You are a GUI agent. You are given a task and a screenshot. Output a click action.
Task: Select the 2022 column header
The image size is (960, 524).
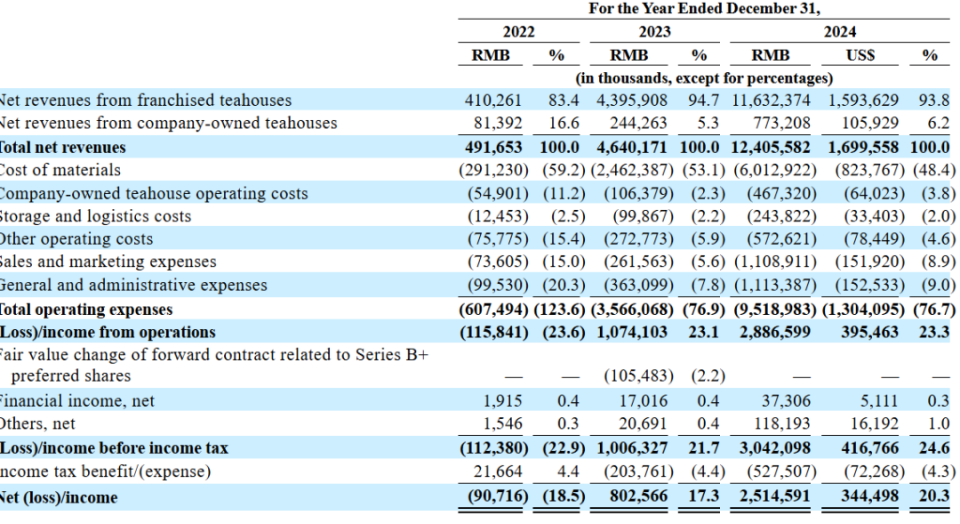point(519,32)
